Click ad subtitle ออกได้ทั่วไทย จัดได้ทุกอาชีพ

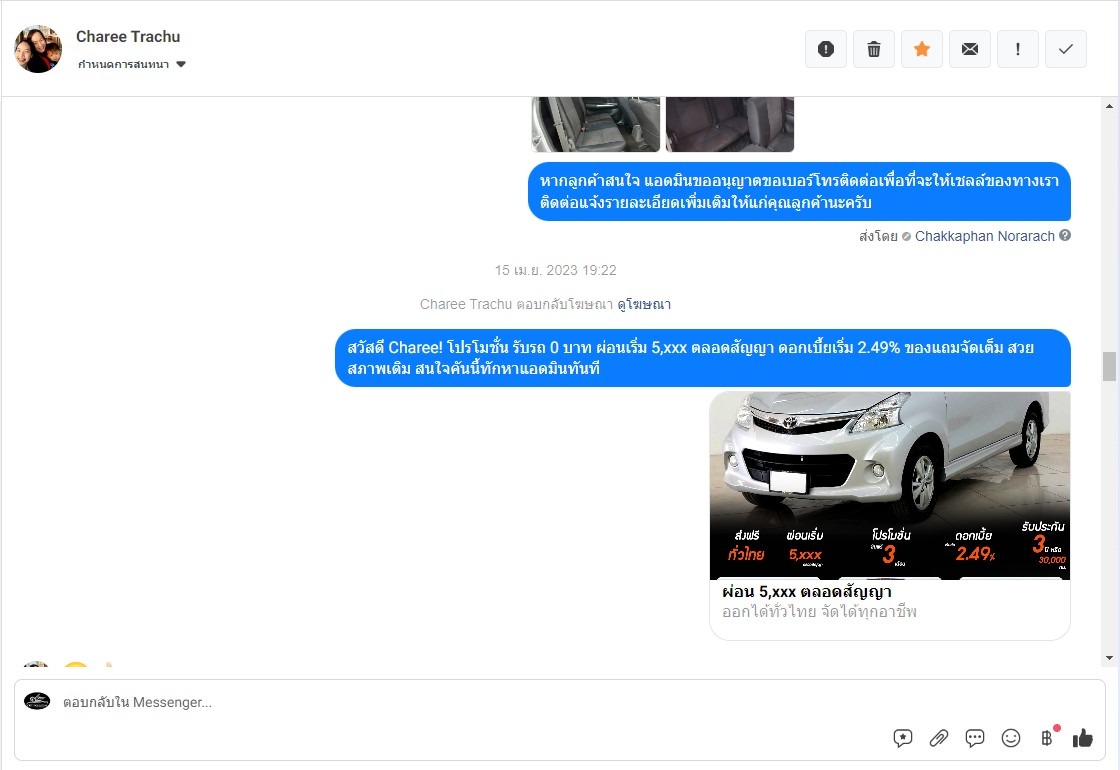[819, 612]
